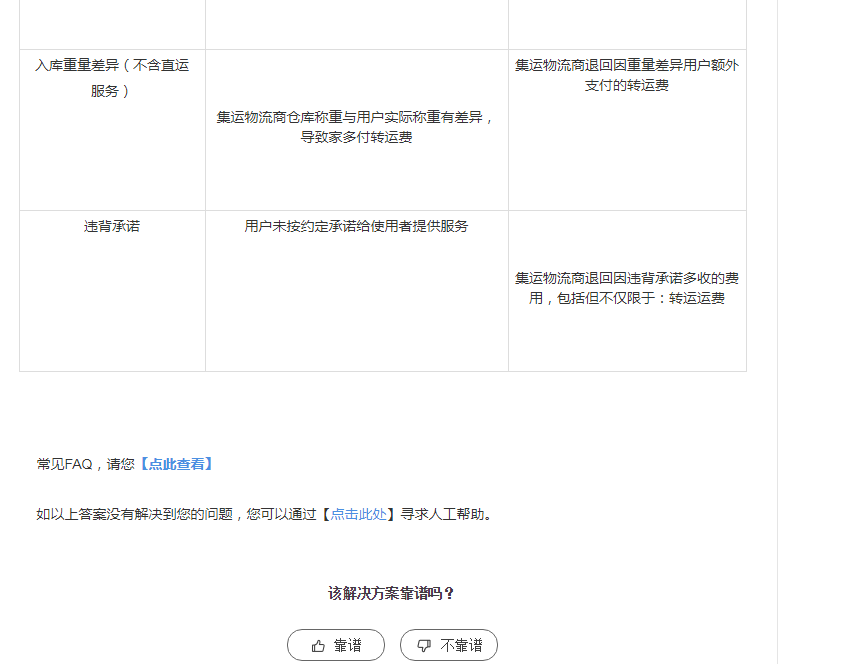Select the 入库重量差异（不含直运服务） table cell
Screen dimensions: 847x664
(x=111, y=75)
